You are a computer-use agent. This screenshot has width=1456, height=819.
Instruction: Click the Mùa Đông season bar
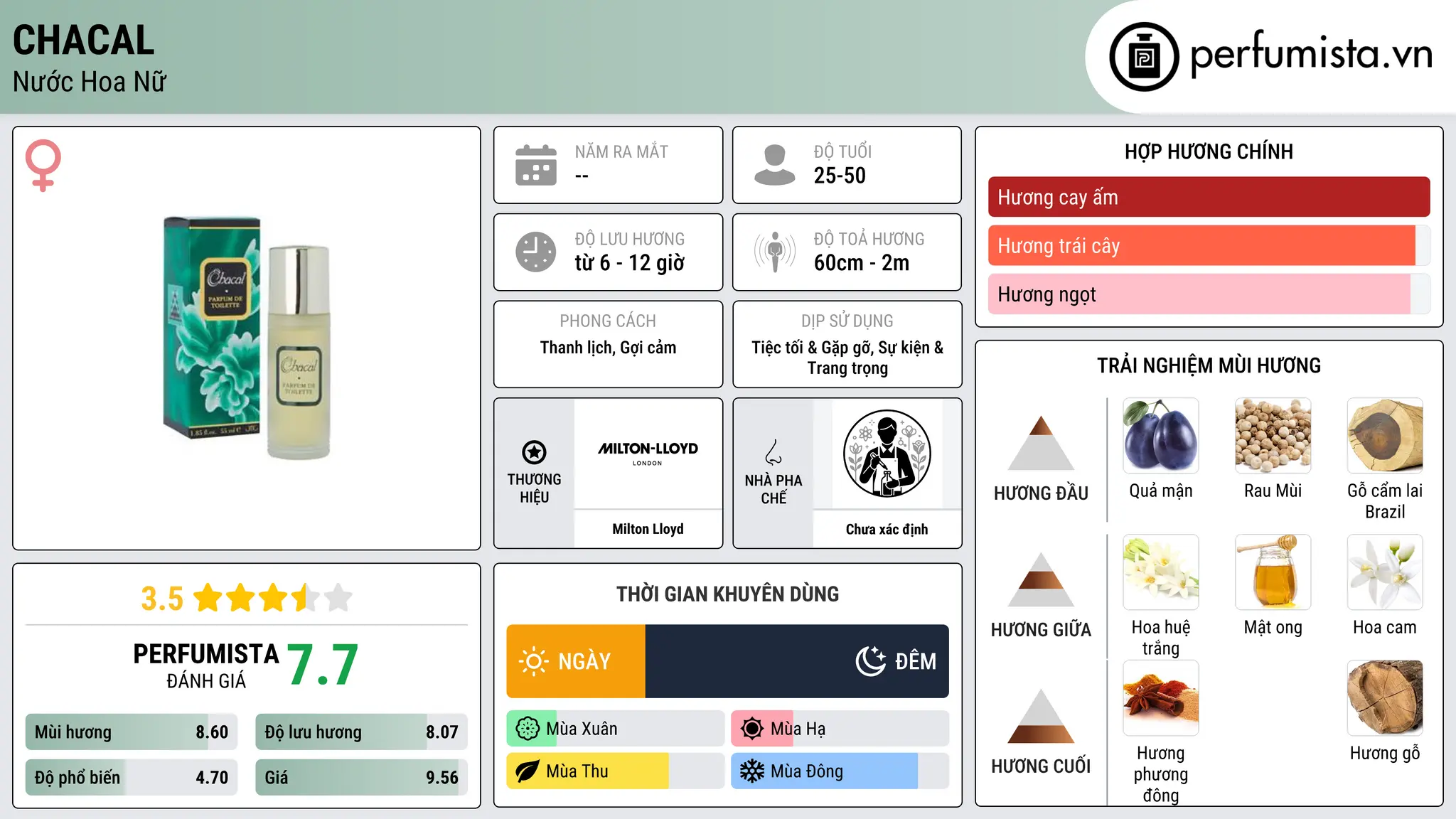tap(840, 771)
